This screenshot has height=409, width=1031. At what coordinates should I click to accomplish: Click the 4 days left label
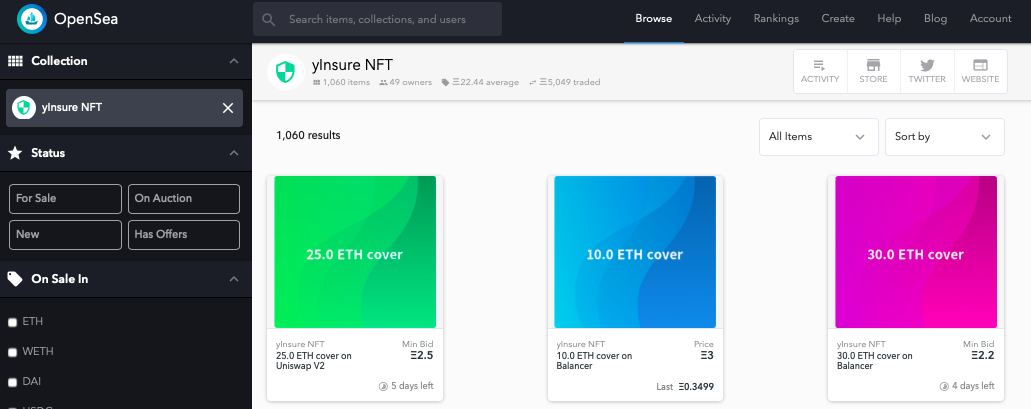(973, 386)
